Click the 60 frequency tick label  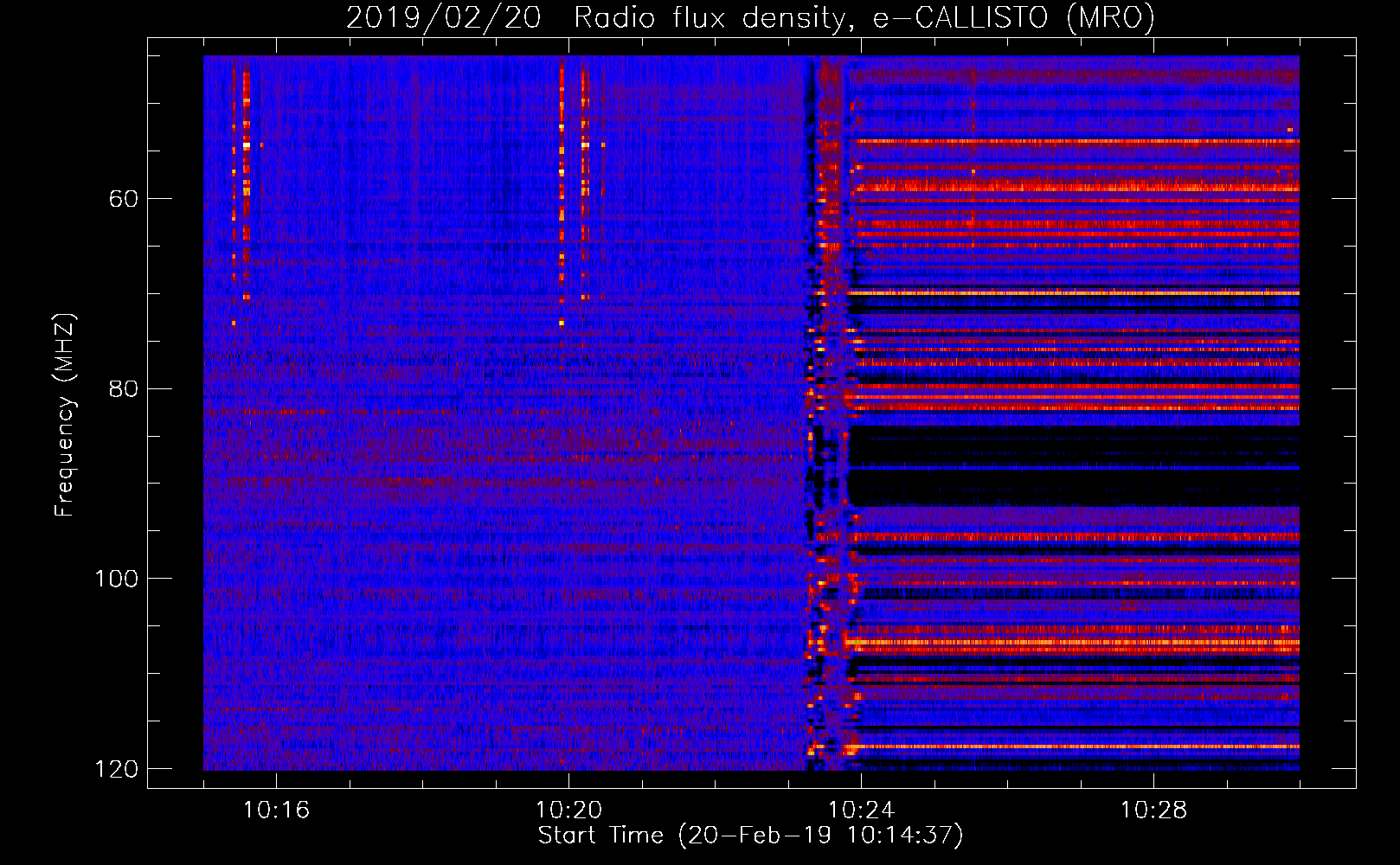(x=123, y=199)
